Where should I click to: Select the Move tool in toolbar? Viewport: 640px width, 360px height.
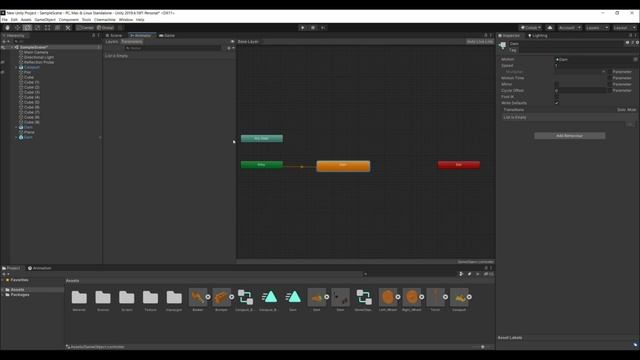pos(18,28)
